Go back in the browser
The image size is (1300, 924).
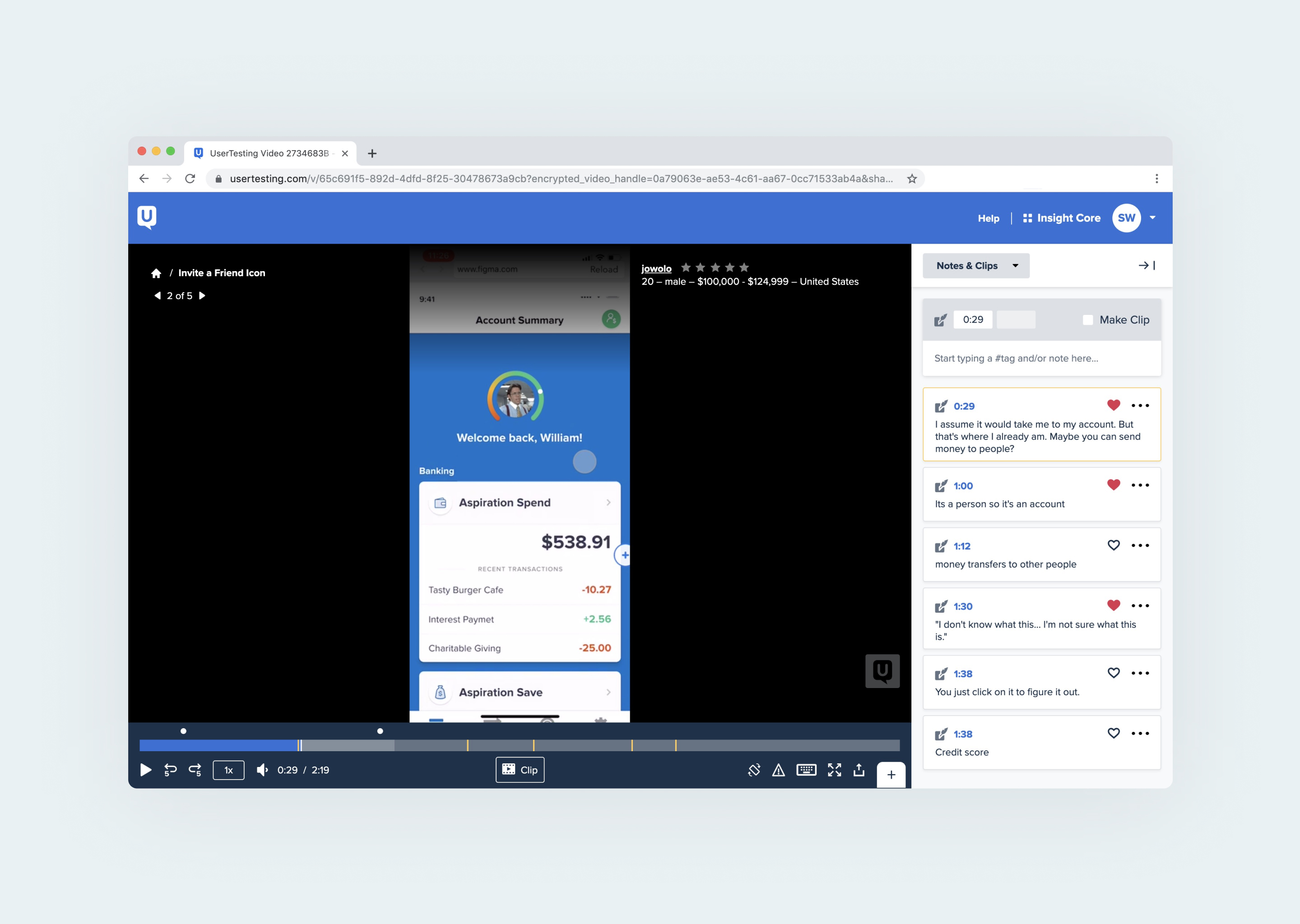click(x=144, y=179)
